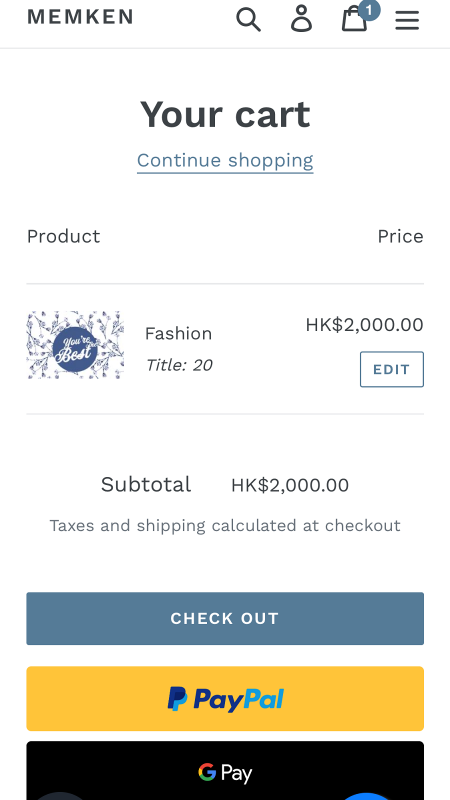450x800 pixels.
Task: Follow the Continue shopping link
Action: 225,160
